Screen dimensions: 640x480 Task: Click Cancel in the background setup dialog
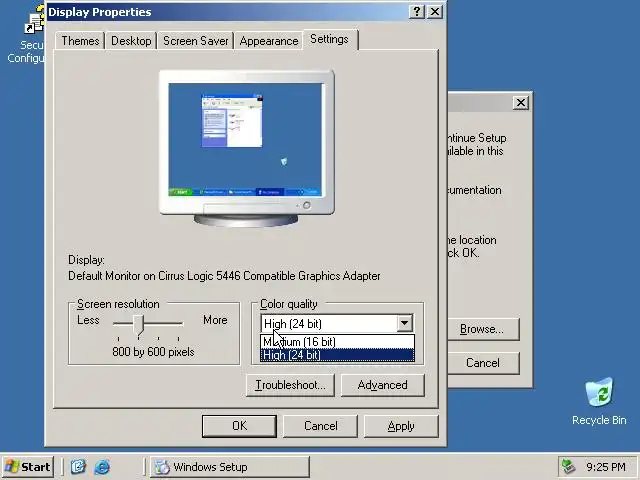pyautogui.click(x=483, y=363)
